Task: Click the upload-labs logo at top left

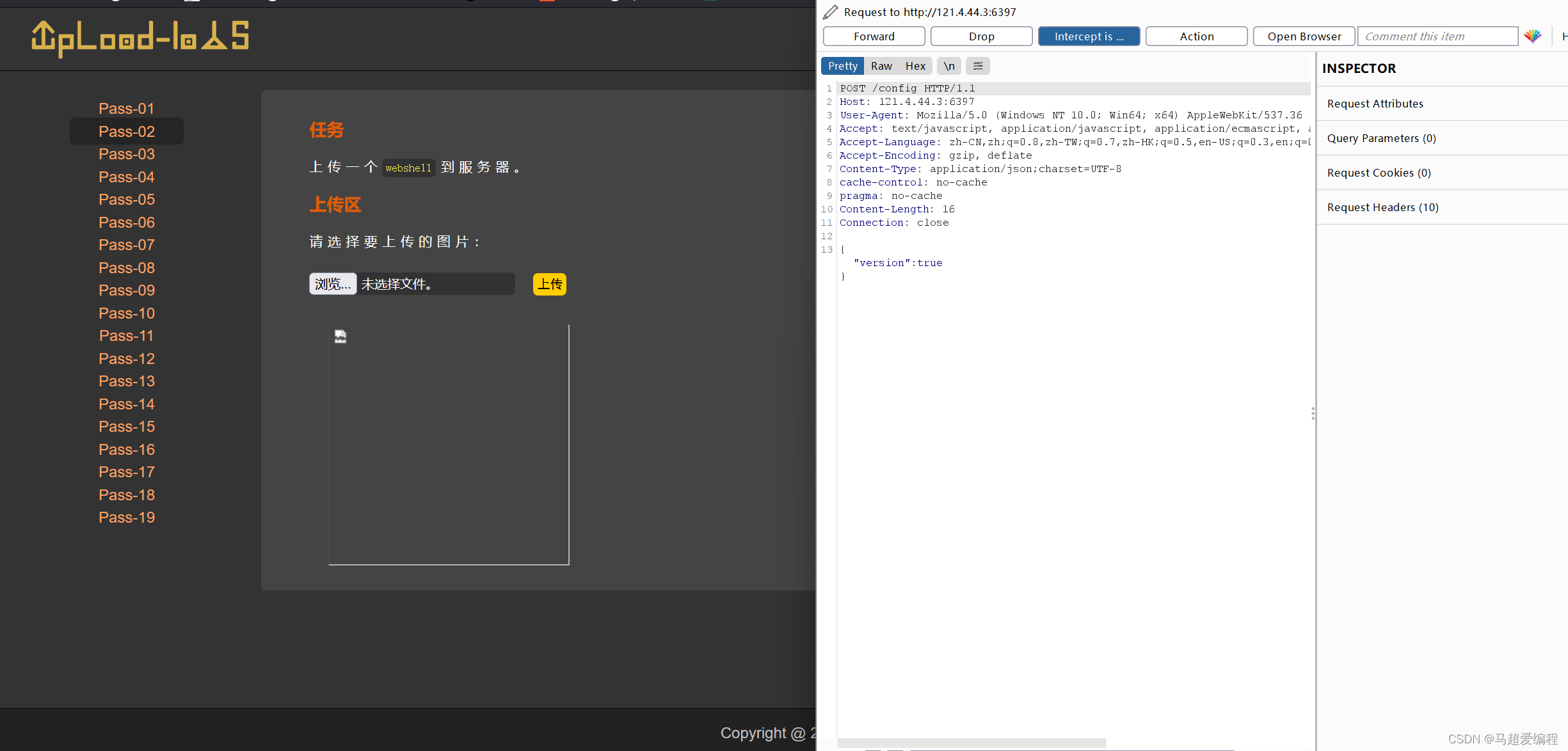Action: (x=140, y=36)
